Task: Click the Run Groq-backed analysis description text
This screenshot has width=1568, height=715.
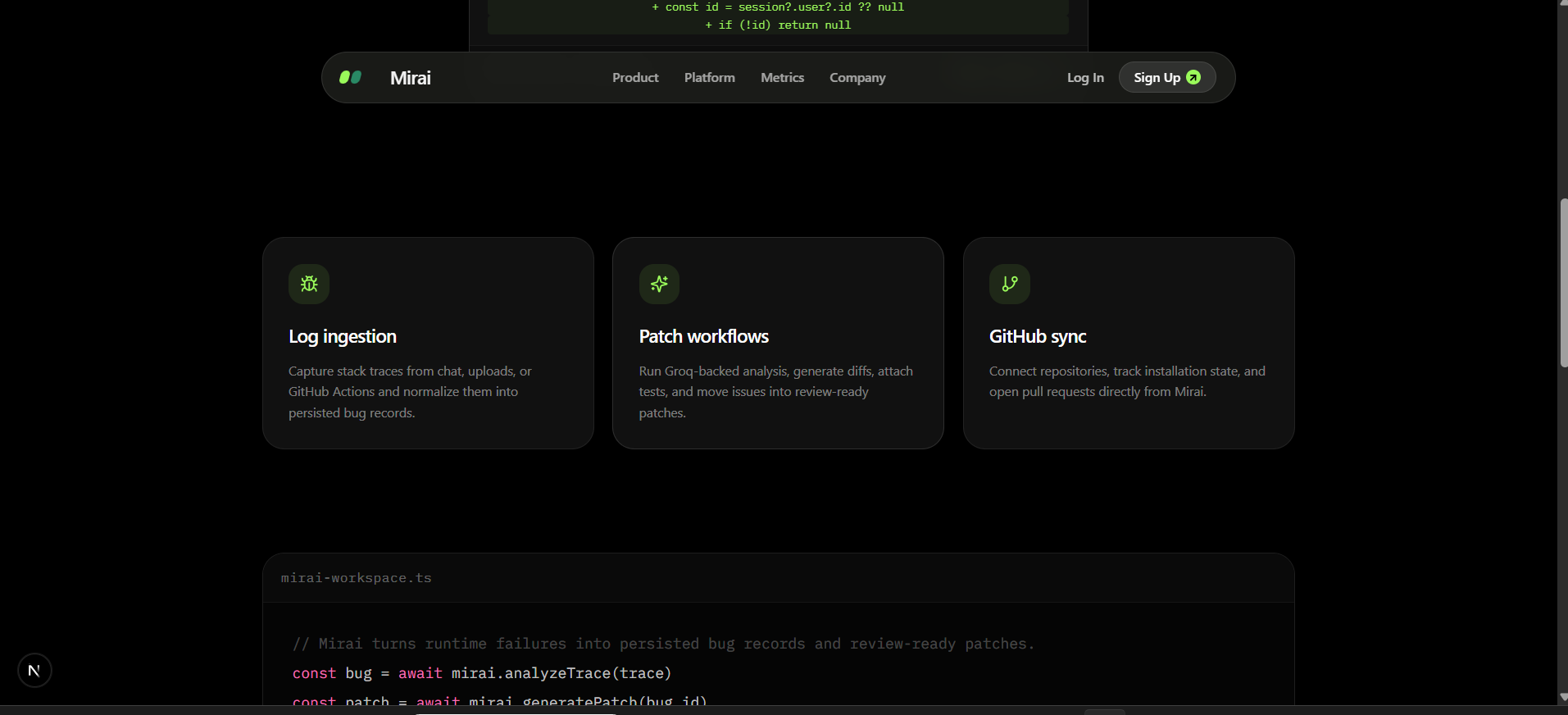Action: (x=776, y=392)
